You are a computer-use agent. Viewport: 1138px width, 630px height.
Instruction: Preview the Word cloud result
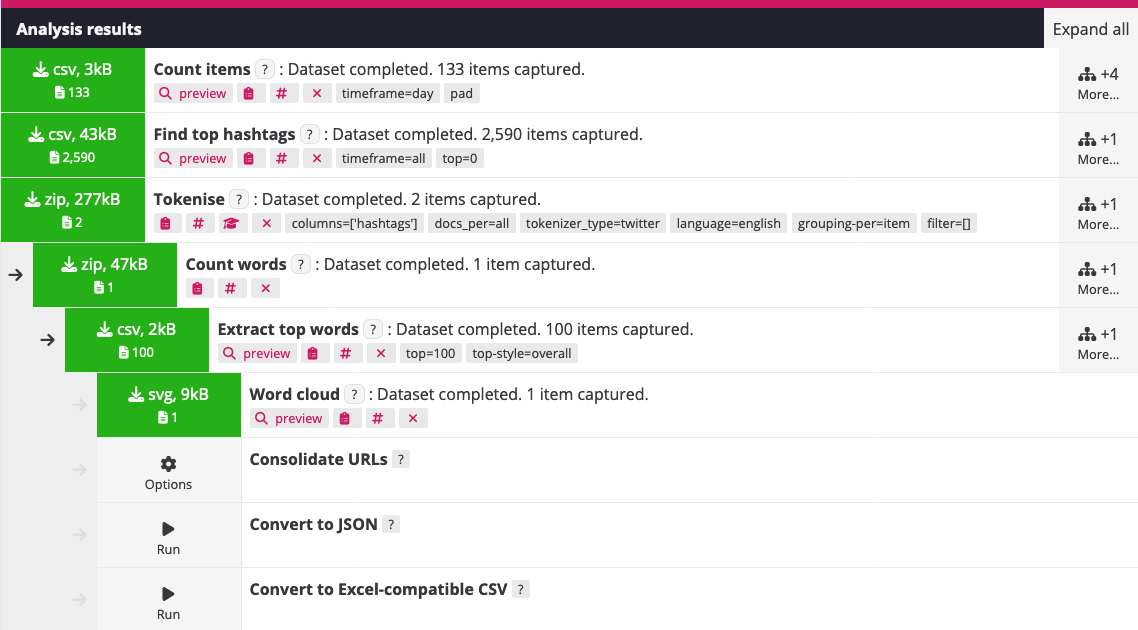pyautogui.click(x=289, y=419)
